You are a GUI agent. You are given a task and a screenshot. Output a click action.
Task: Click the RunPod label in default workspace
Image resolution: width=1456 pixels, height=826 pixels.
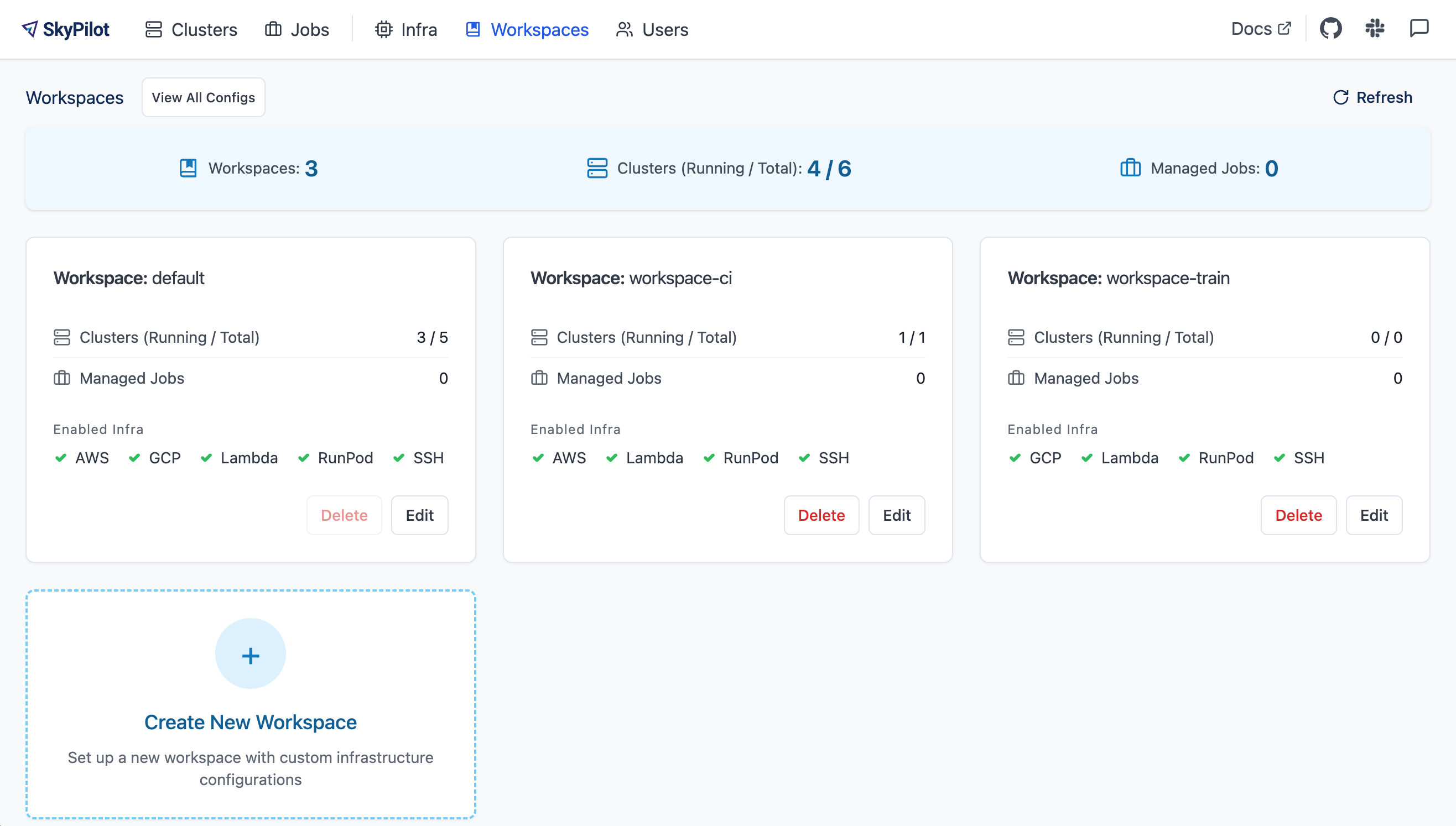[345, 458]
